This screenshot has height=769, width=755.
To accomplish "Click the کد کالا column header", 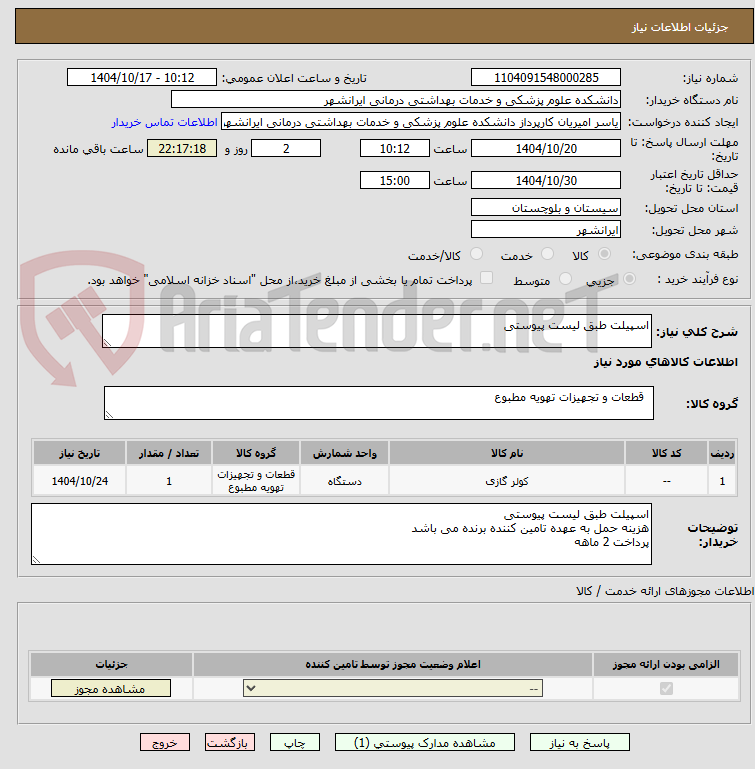I will click(666, 453).
